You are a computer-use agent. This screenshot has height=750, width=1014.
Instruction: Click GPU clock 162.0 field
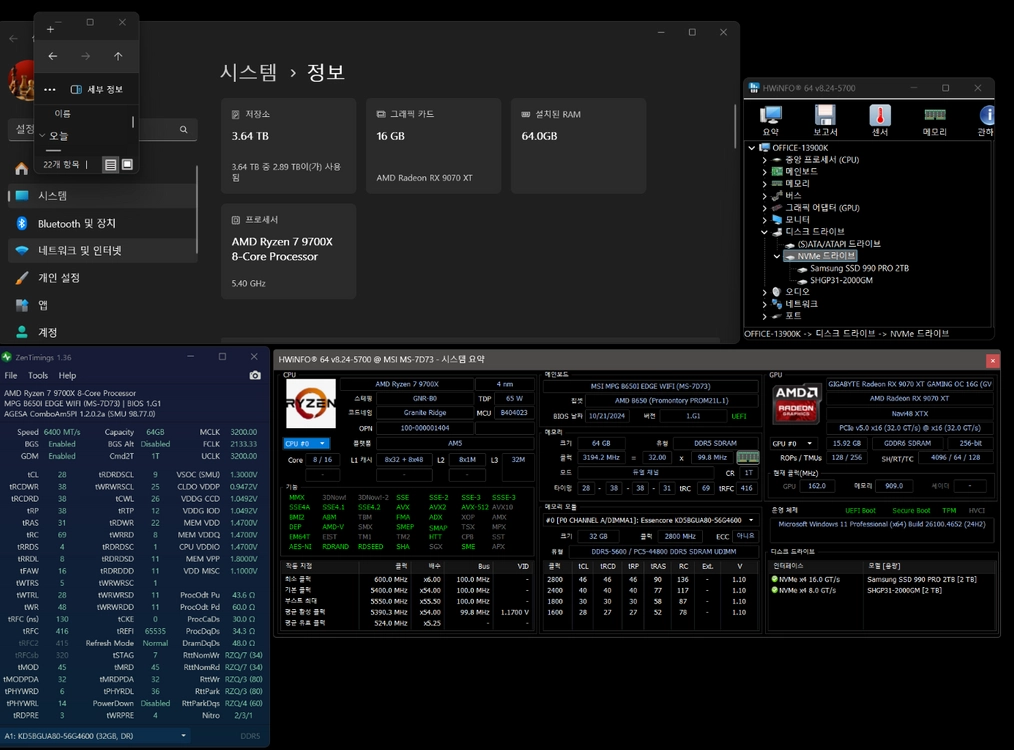coord(817,486)
